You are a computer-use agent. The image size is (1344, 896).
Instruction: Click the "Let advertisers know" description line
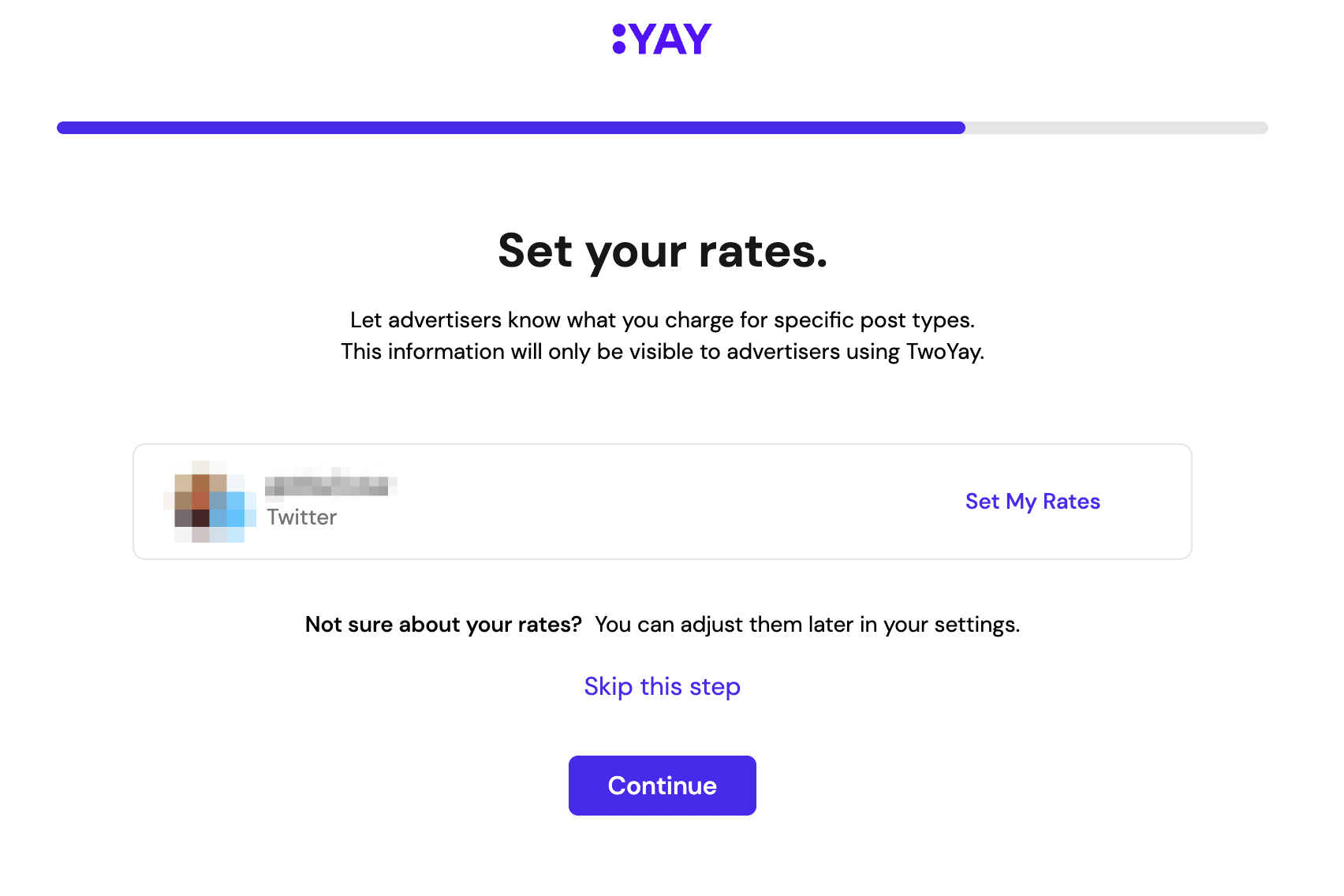click(x=663, y=320)
